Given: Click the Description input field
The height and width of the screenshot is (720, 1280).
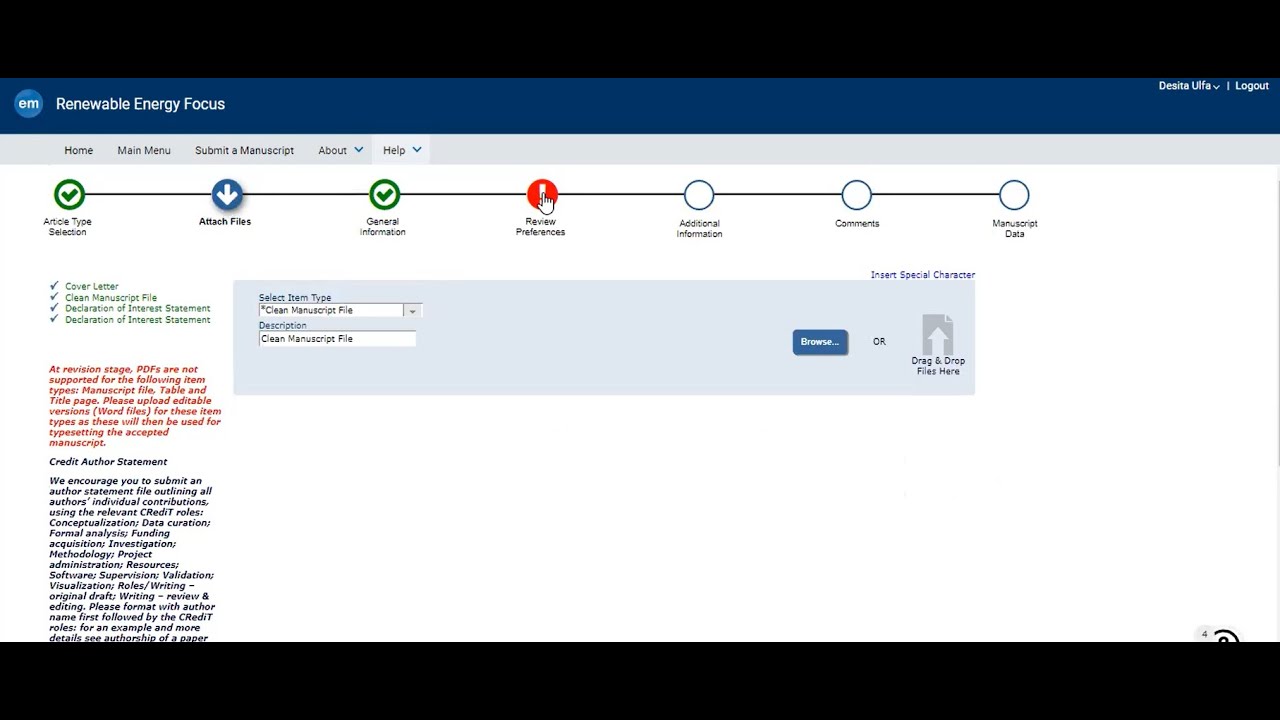Looking at the screenshot, I should 337,339.
